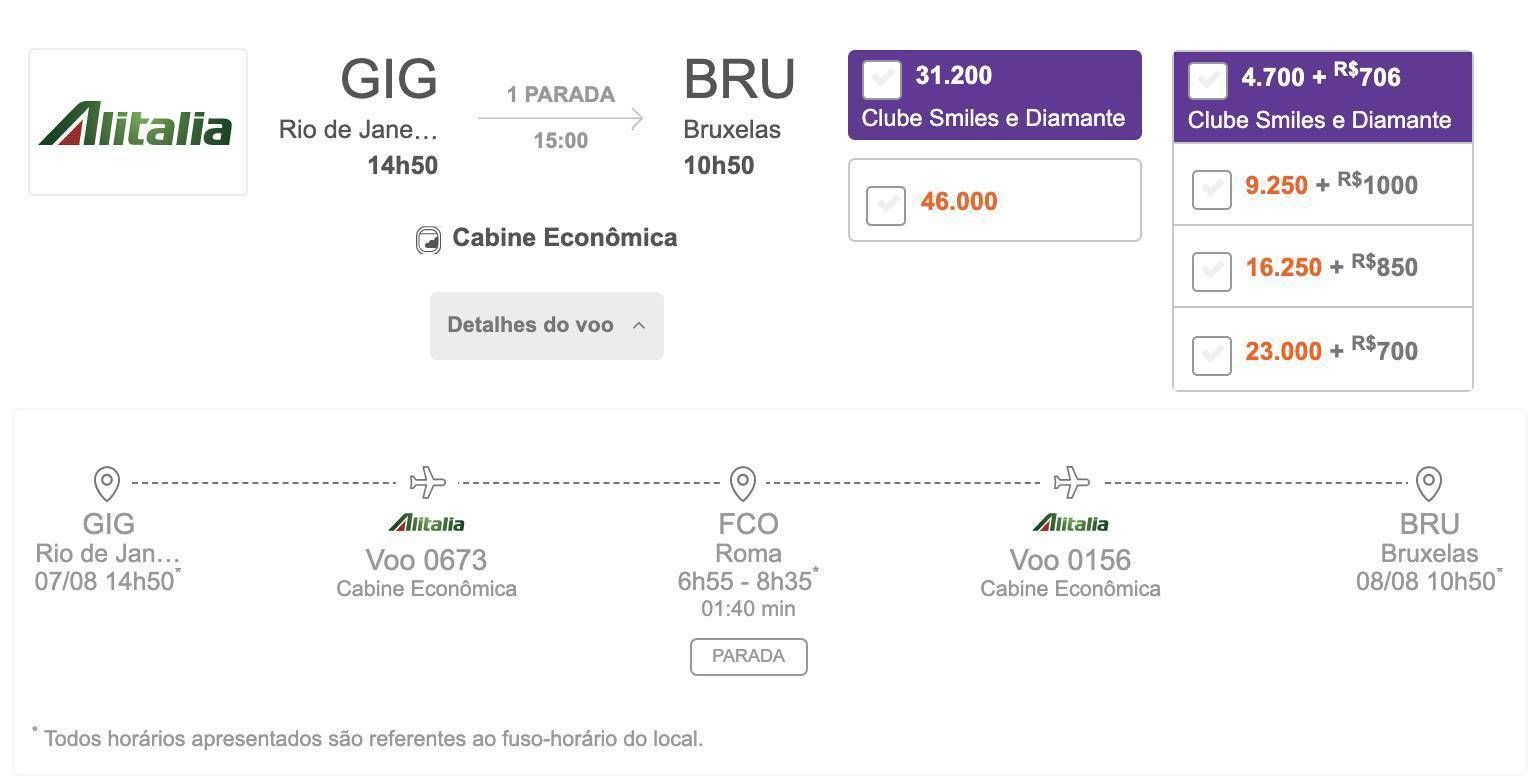Click the Alitalia logo above Voo 0673
Viewport: 1534px width, 782px height.
[x=427, y=523]
